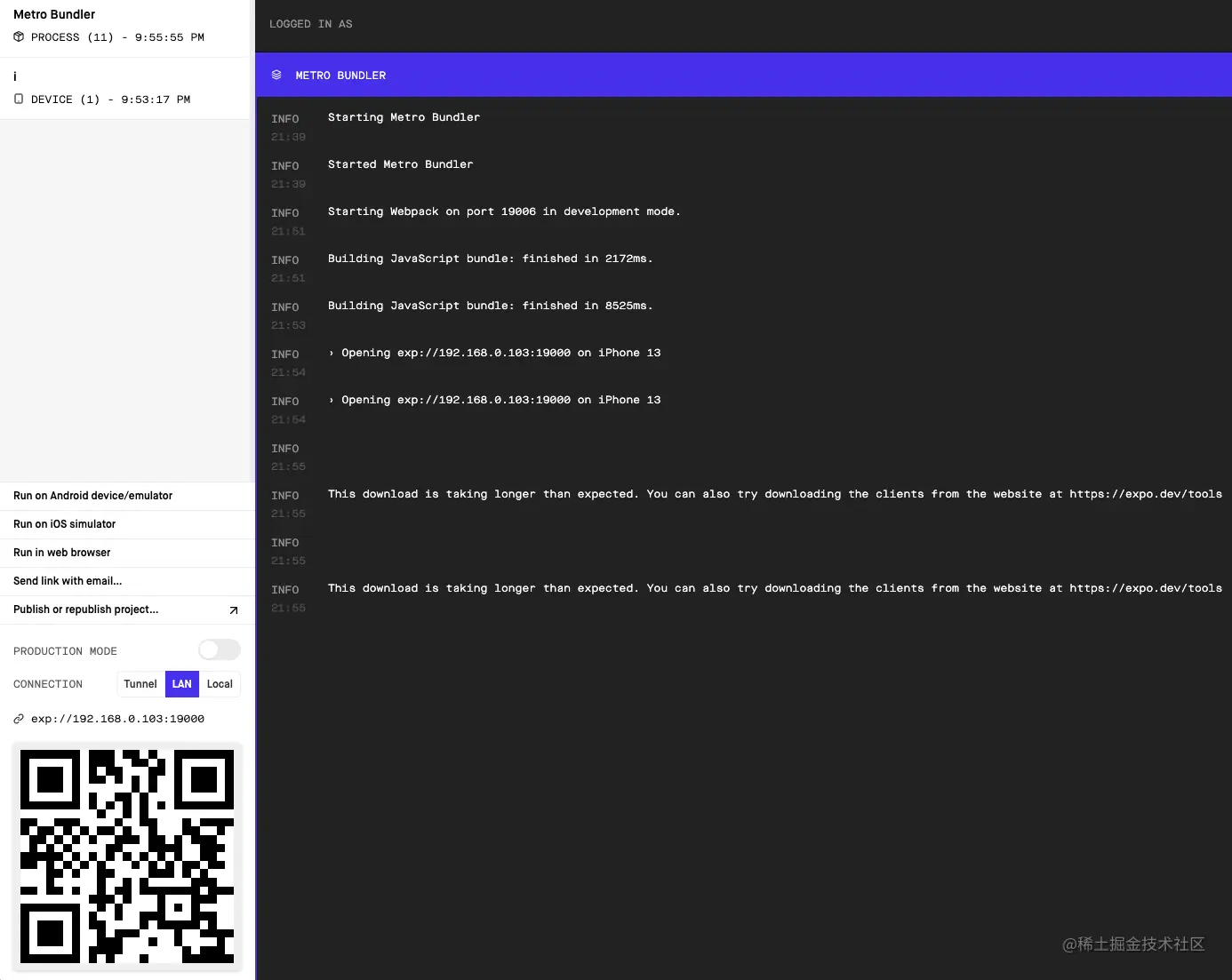Toggle the Production Mode switch

[220, 650]
